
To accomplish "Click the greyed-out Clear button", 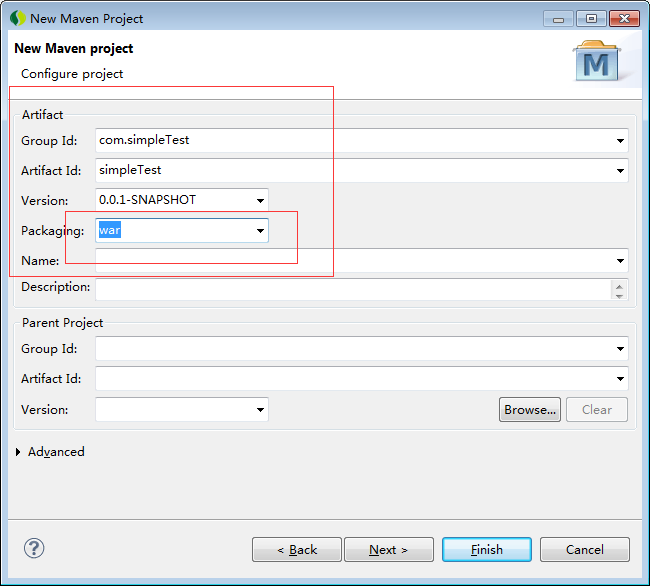I will click(x=597, y=409).
